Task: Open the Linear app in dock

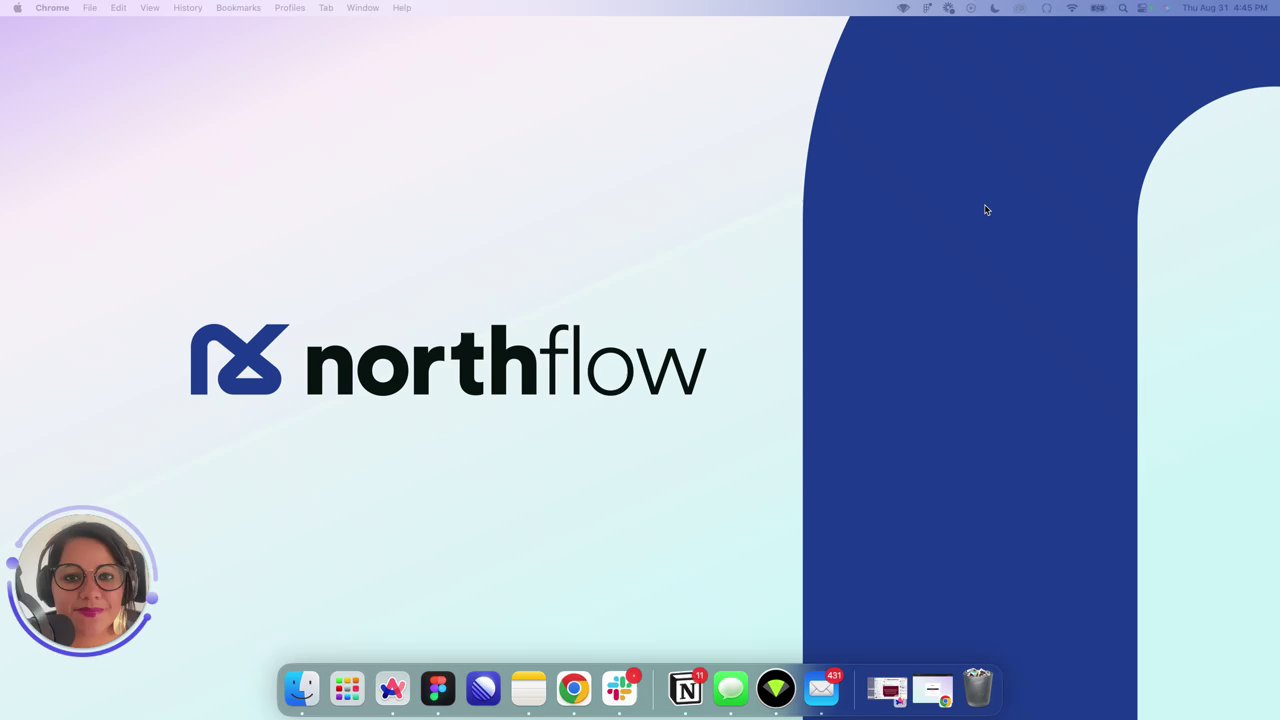Action: click(x=483, y=689)
